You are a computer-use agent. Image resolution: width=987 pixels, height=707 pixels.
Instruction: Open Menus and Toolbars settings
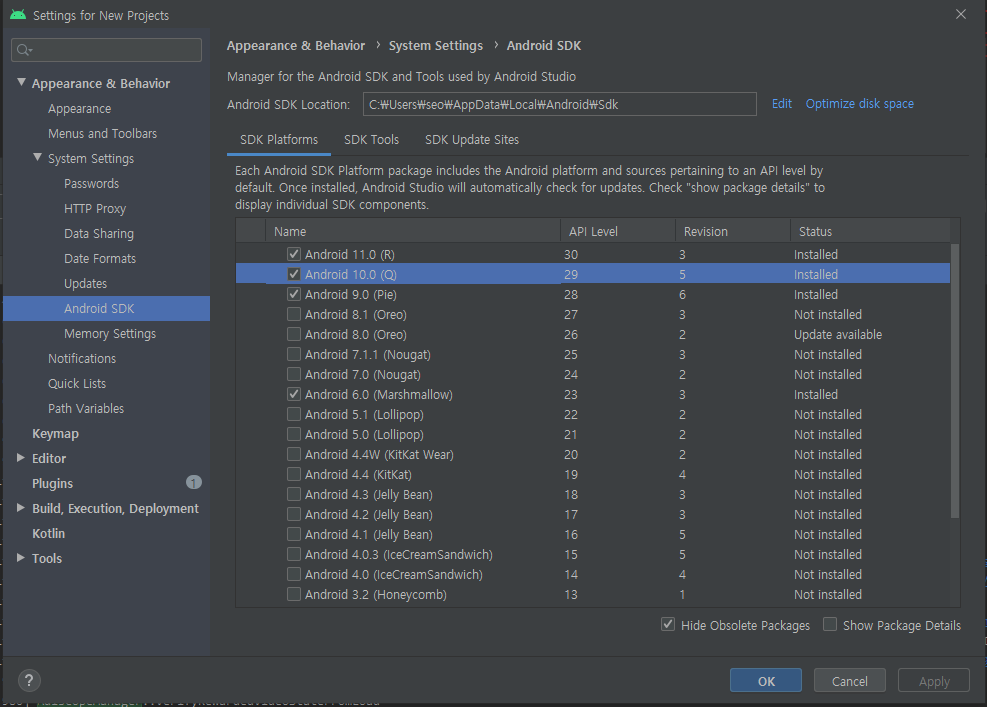coord(103,133)
